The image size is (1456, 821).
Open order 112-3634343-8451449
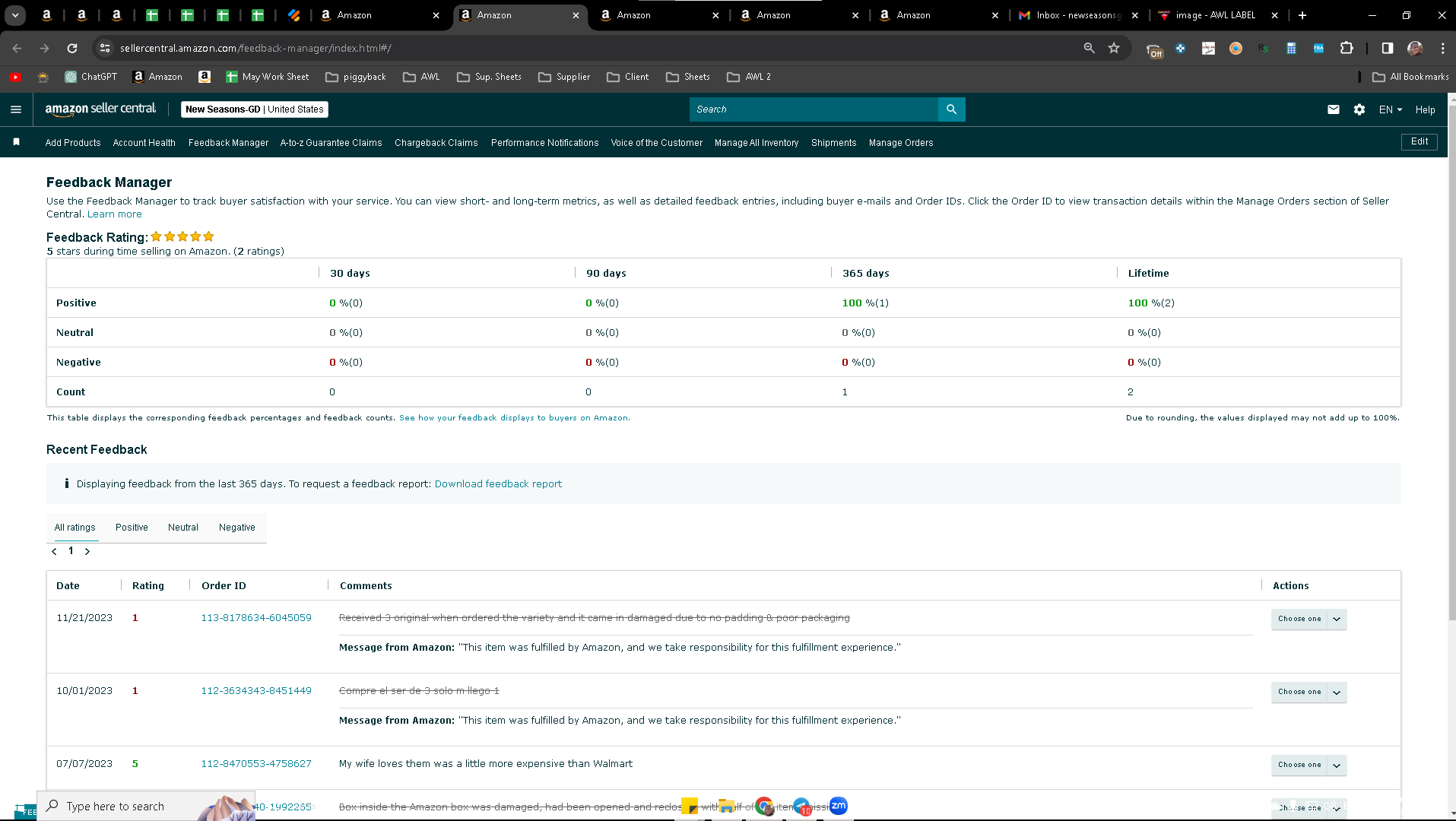click(x=256, y=691)
